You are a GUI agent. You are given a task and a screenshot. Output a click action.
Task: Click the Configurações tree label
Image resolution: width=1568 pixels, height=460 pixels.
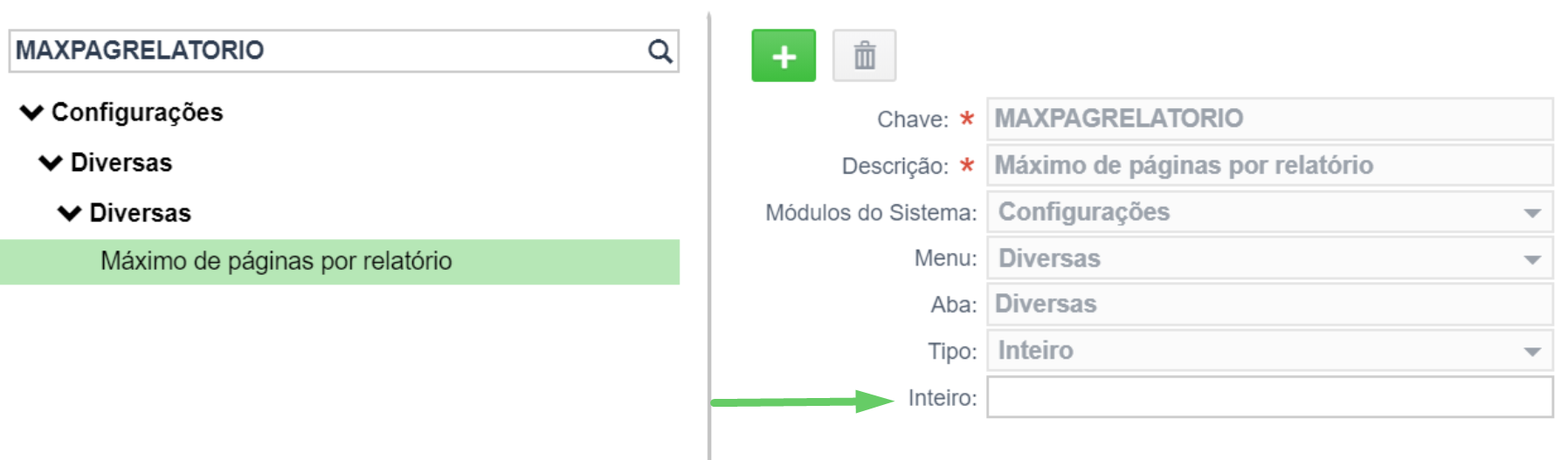click(x=137, y=113)
